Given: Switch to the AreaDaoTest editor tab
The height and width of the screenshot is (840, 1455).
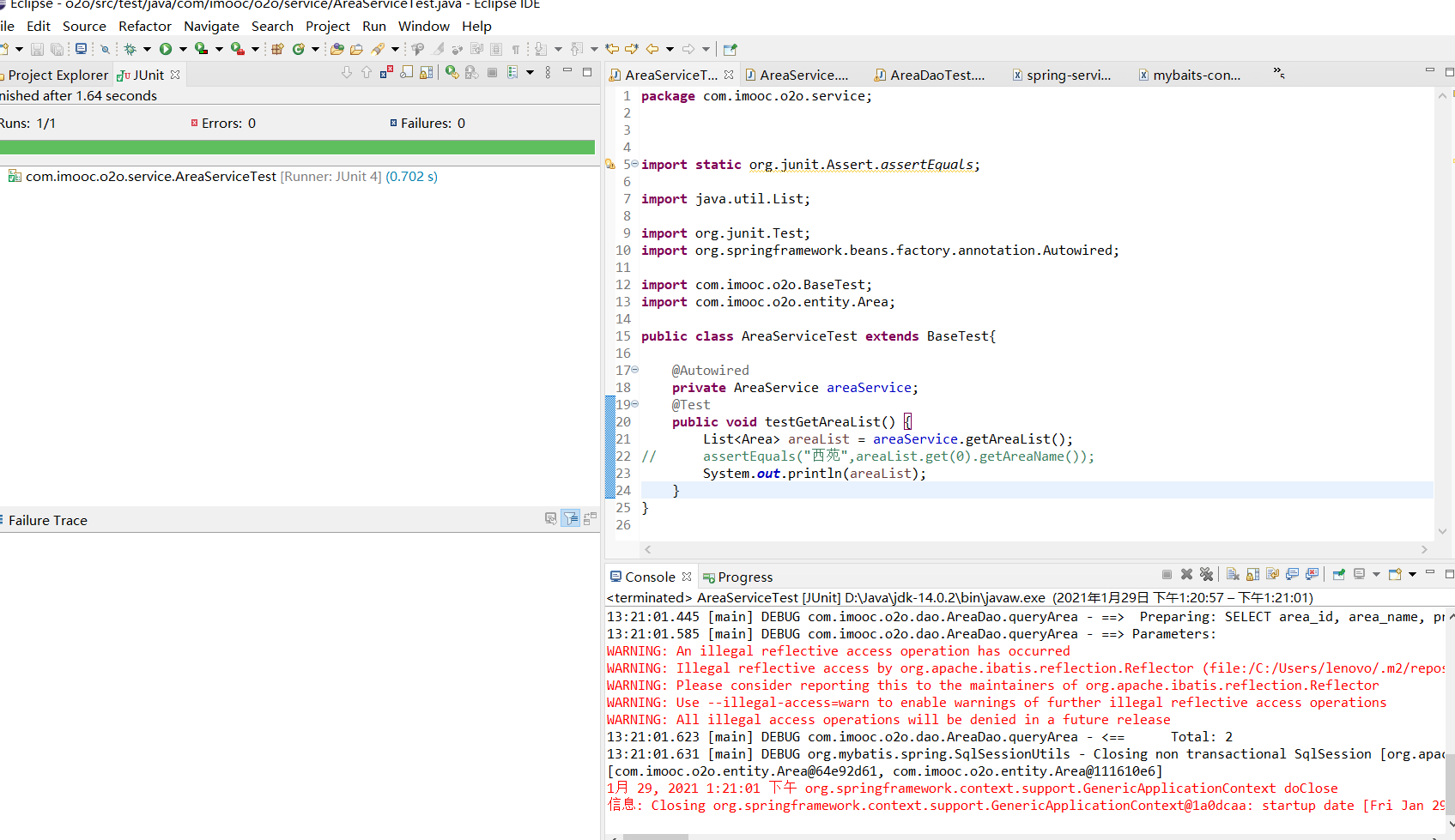Looking at the screenshot, I should pos(937,75).
